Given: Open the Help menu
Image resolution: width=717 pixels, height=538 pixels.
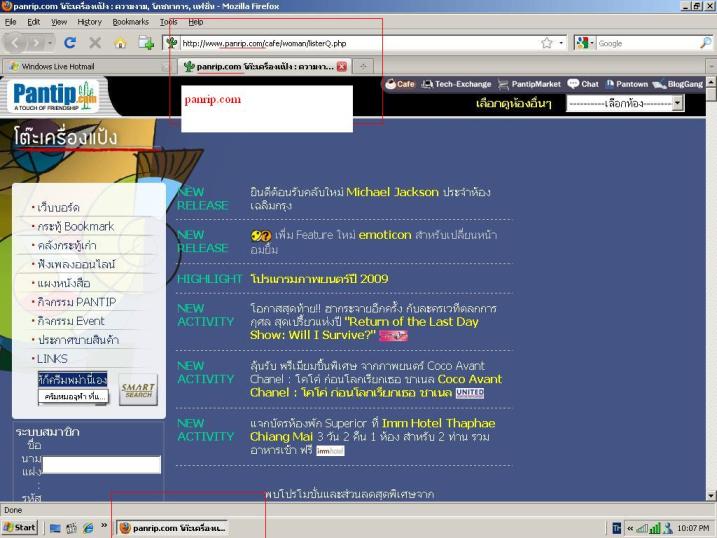Looking at the screenshot, I should pyautogui.click(x=196, y=21).
